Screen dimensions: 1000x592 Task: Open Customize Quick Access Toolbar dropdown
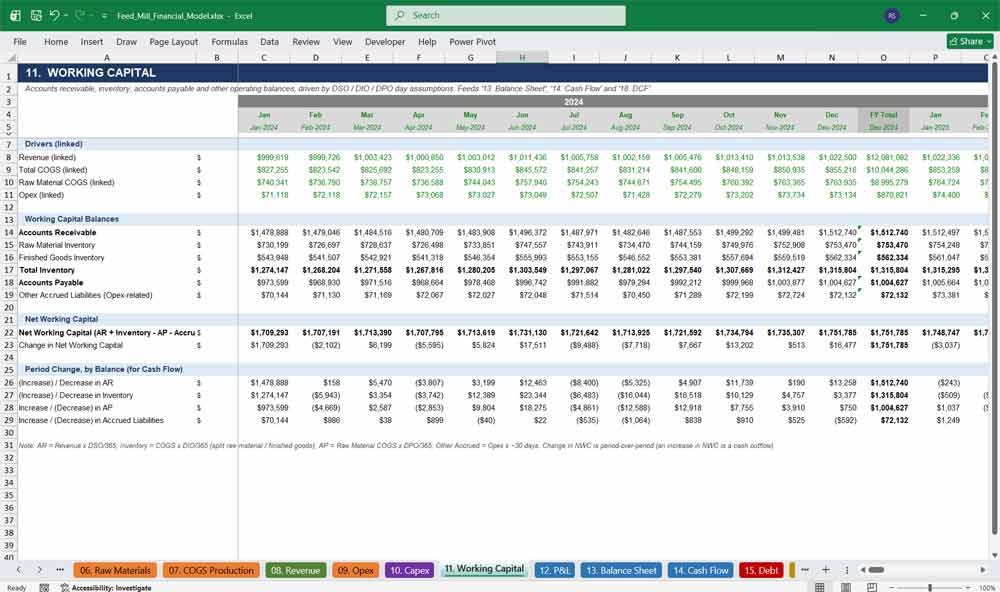104,16
